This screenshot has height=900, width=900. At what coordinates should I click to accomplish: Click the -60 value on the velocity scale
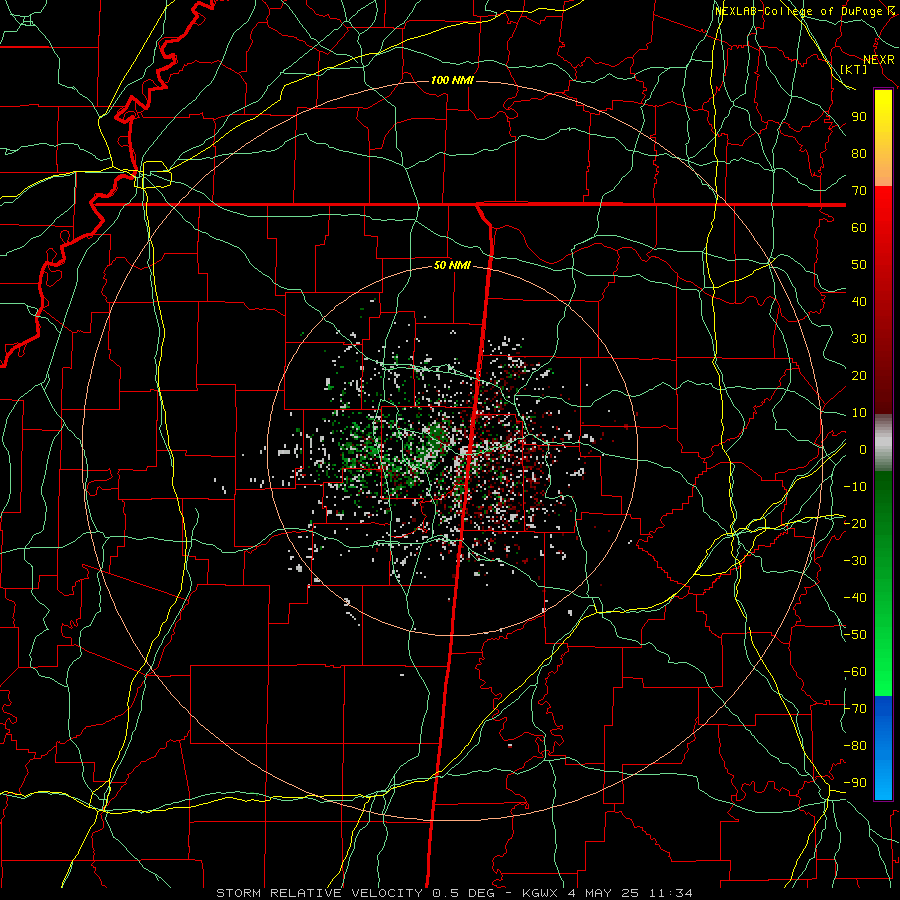pyautogui.click(x=855, y=672)
